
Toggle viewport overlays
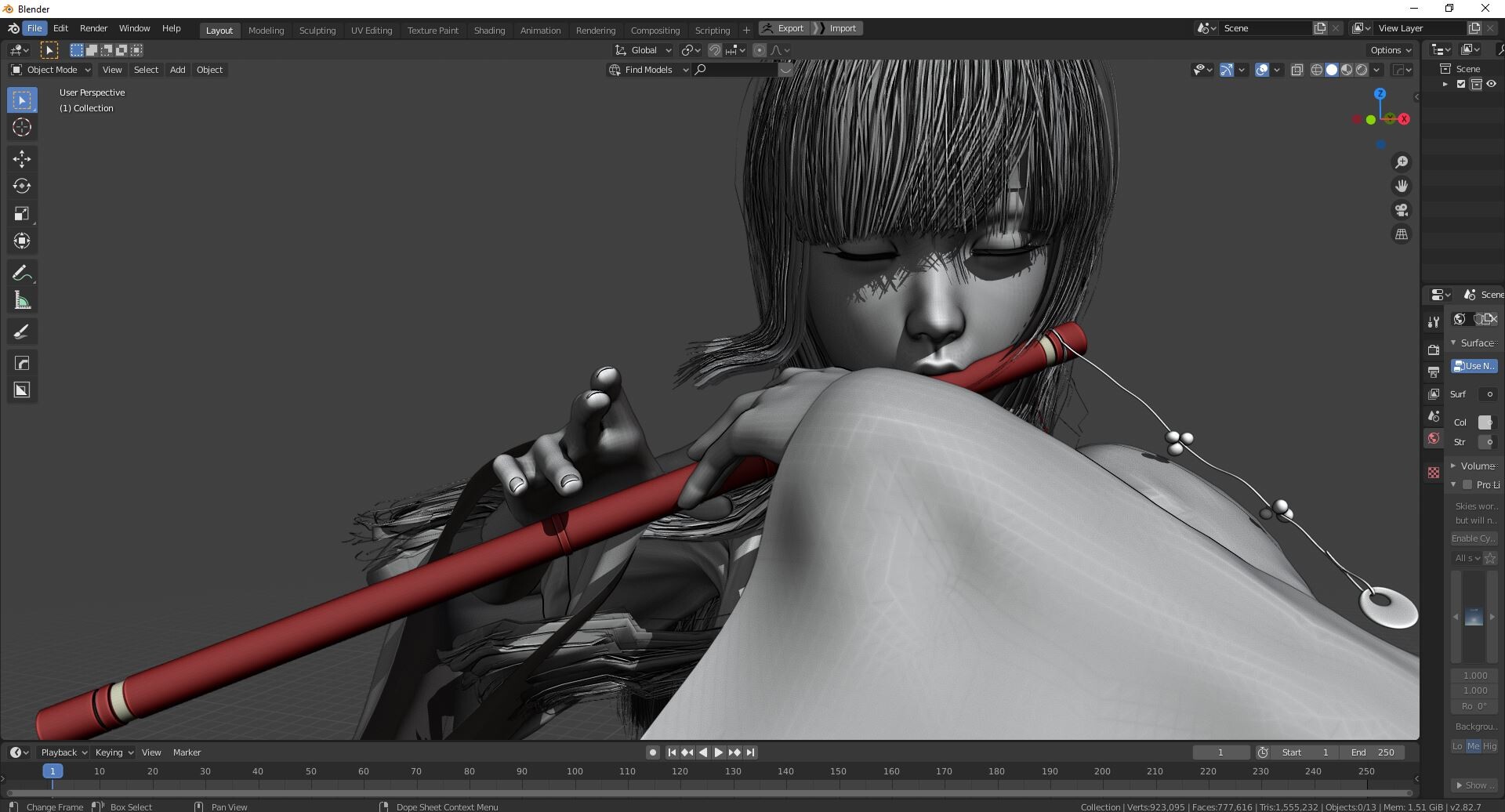[x=1262, y=70]
